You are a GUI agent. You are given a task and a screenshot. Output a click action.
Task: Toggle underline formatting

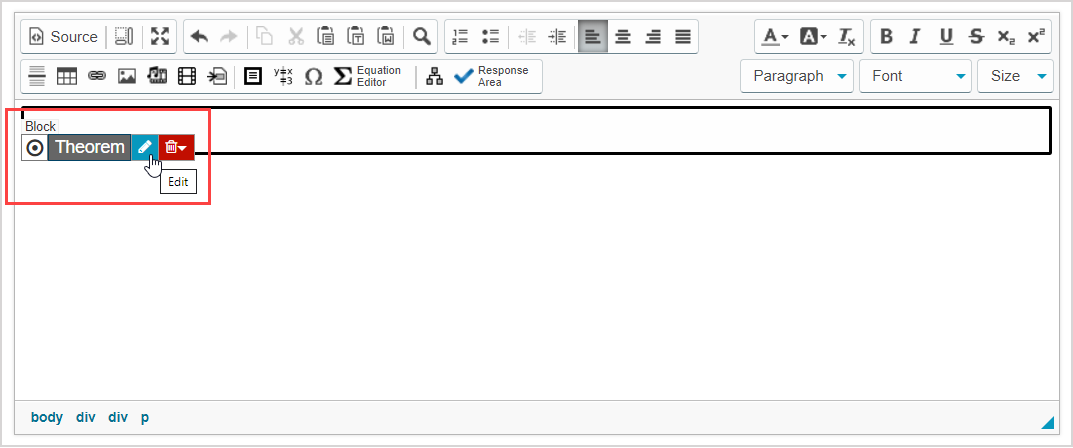click(945, 37)
